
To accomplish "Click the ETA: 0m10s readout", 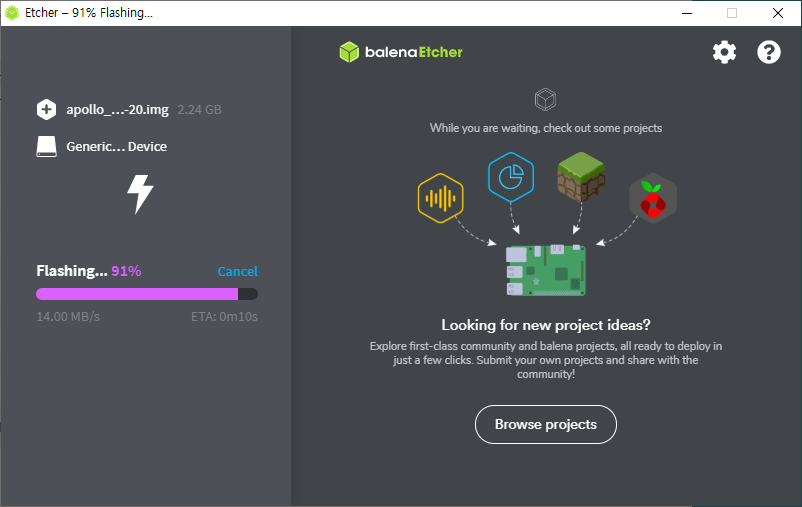I will (225, 317).
